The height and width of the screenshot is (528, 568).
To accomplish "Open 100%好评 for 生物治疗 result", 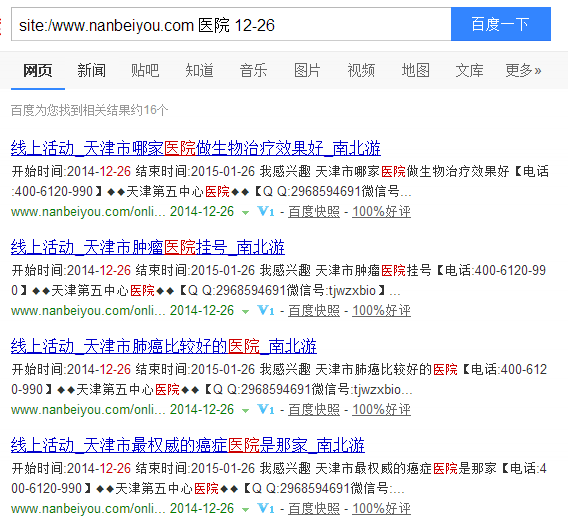I will [x=381, y=211].
